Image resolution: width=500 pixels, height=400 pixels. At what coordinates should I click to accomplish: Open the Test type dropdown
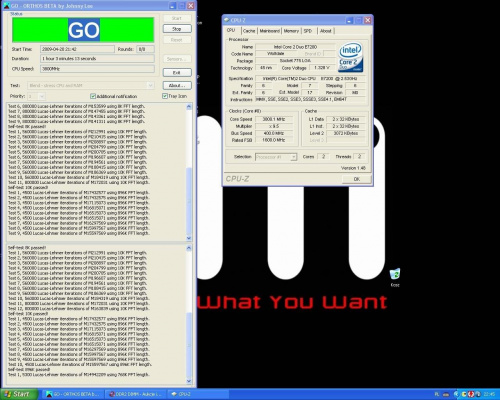pyautogui.click(x=91, y=86)
